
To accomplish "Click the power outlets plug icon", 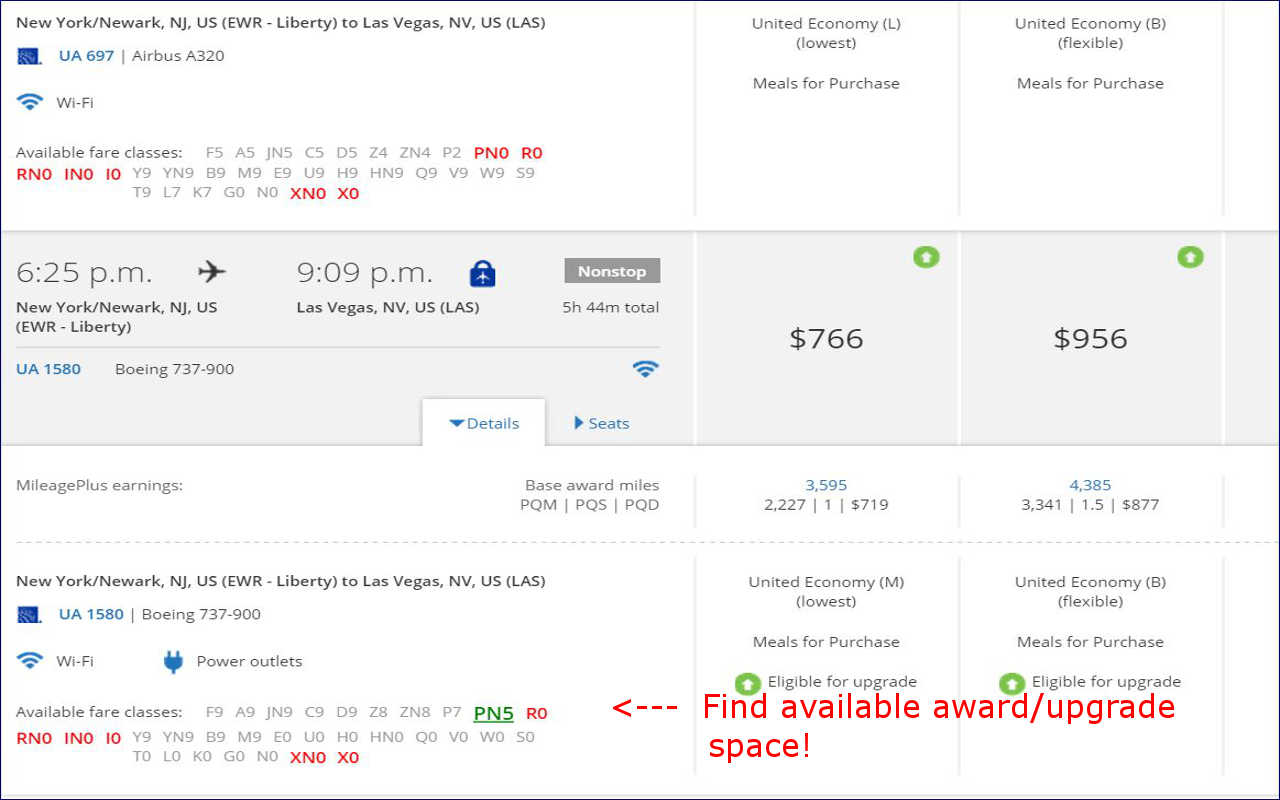I will pos(173,661).
